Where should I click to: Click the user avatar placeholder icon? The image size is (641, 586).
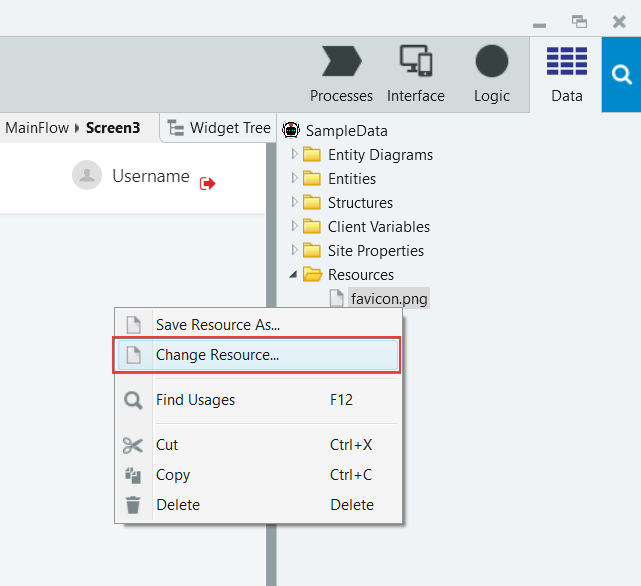(x=87, y=175)
